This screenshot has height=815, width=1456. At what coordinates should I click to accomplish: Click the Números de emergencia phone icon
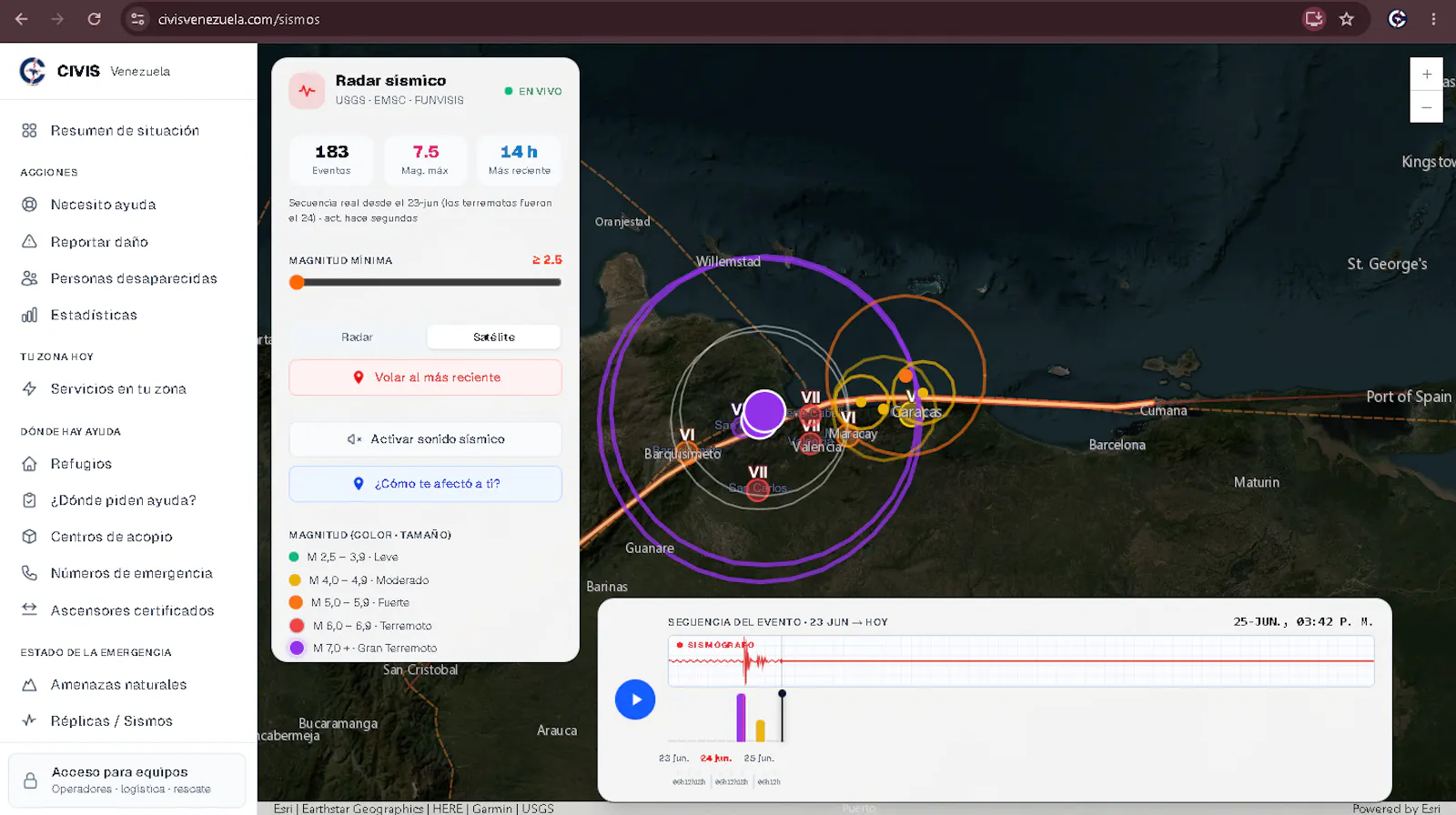[x=29, y=573]
